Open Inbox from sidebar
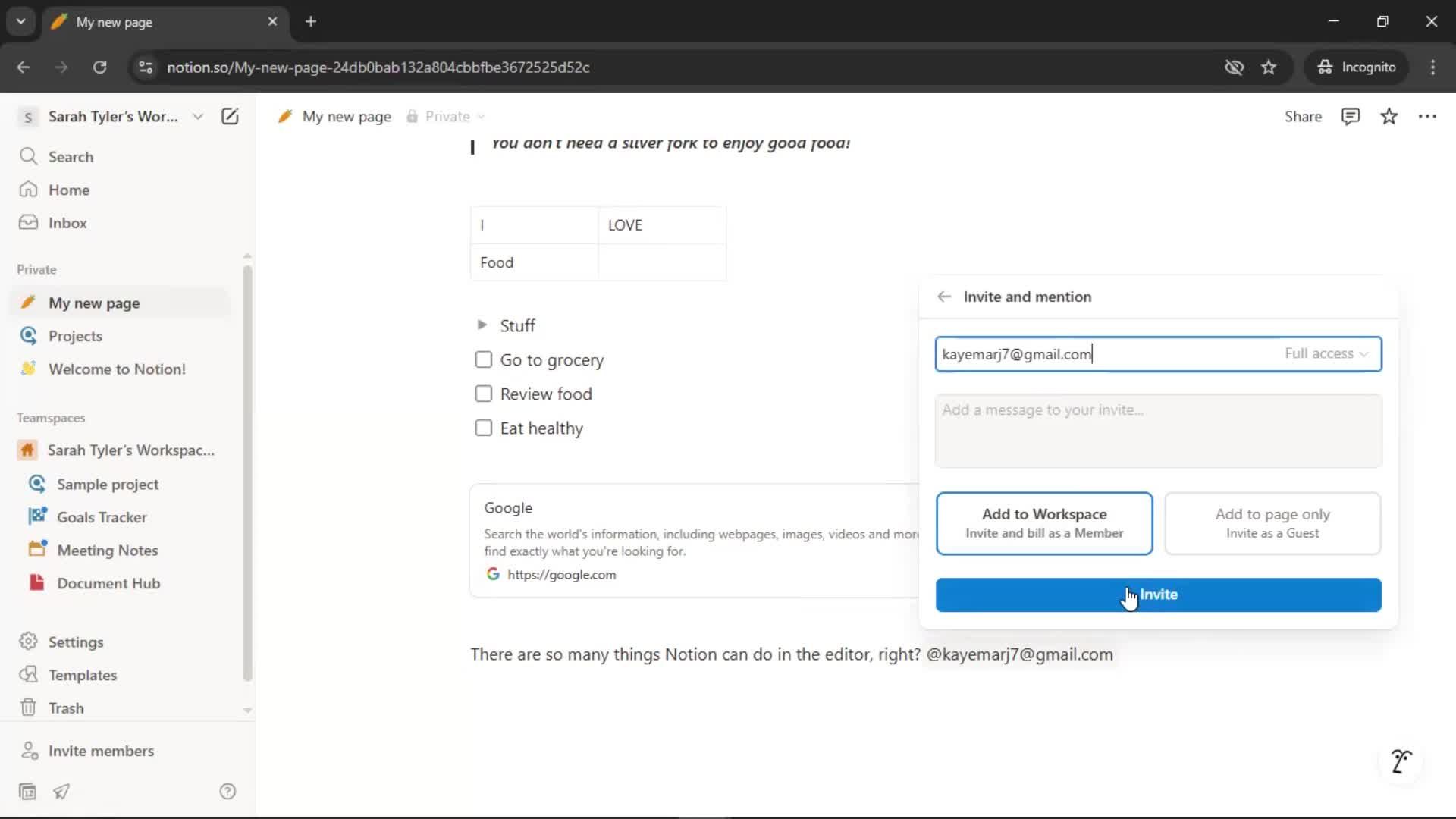This screenshot has height=819, width=1456. (x=67, y=223)
